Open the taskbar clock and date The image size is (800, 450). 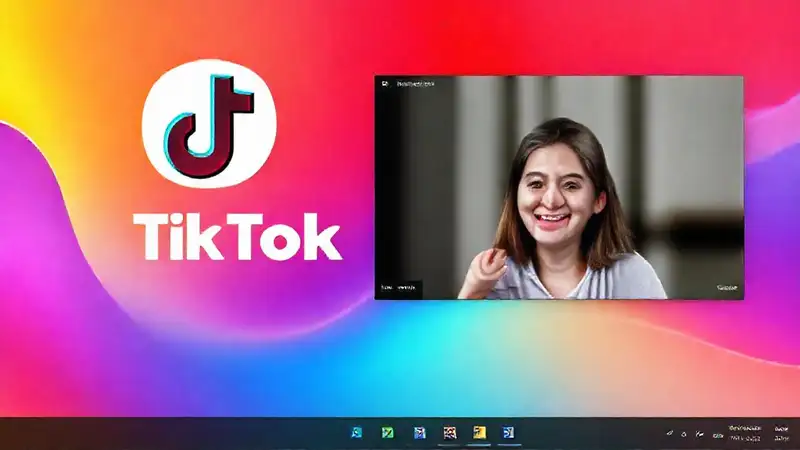click(x=745, y=433)
